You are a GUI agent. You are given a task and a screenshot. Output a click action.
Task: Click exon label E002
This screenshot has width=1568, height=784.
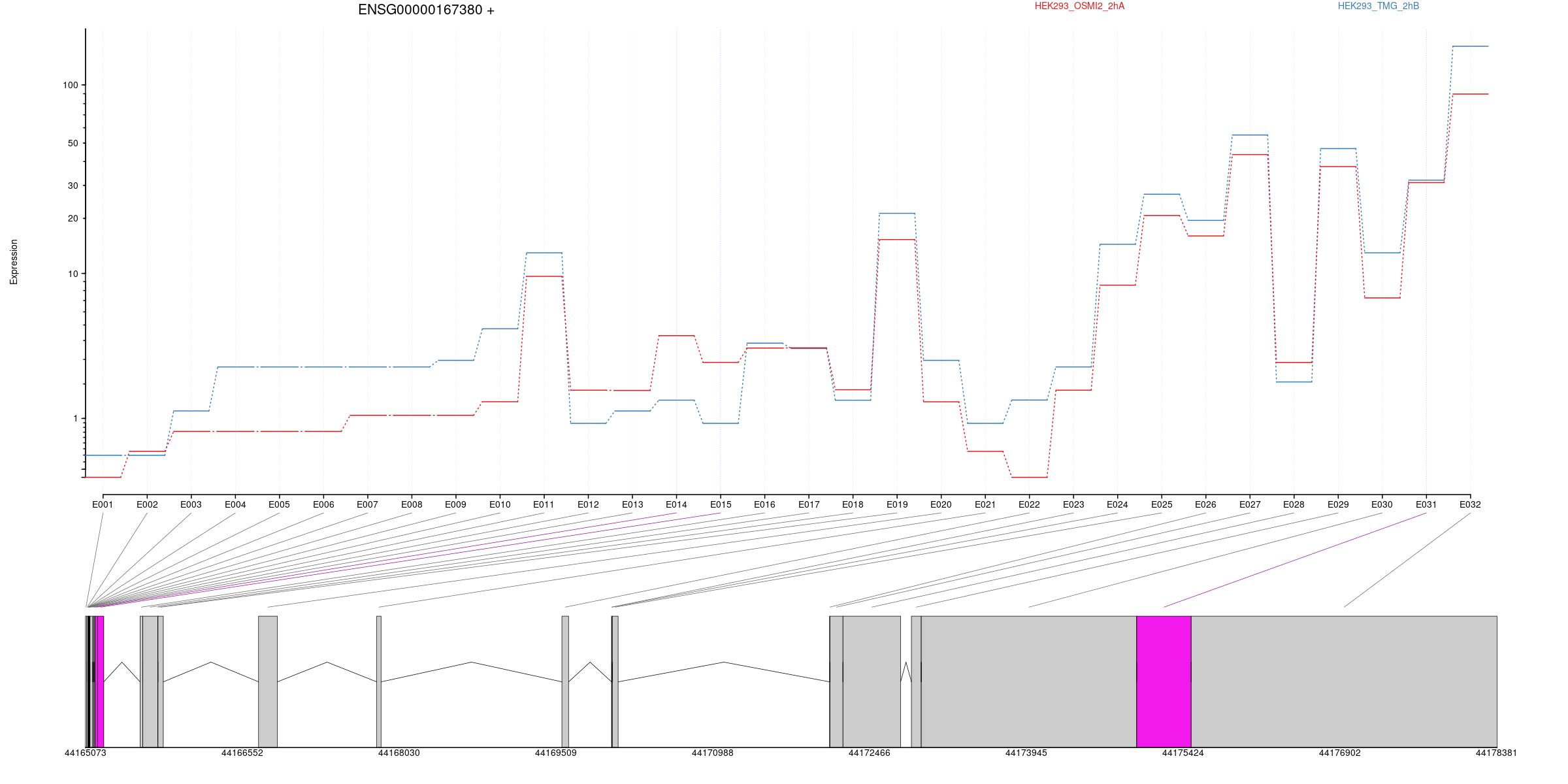pos(147,504)
